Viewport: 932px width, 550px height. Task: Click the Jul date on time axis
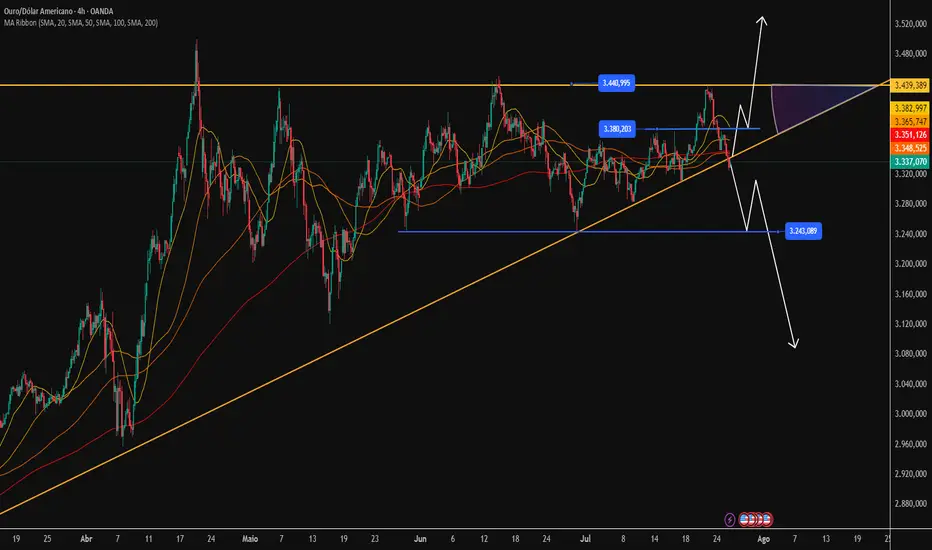[x=585, y=539]
